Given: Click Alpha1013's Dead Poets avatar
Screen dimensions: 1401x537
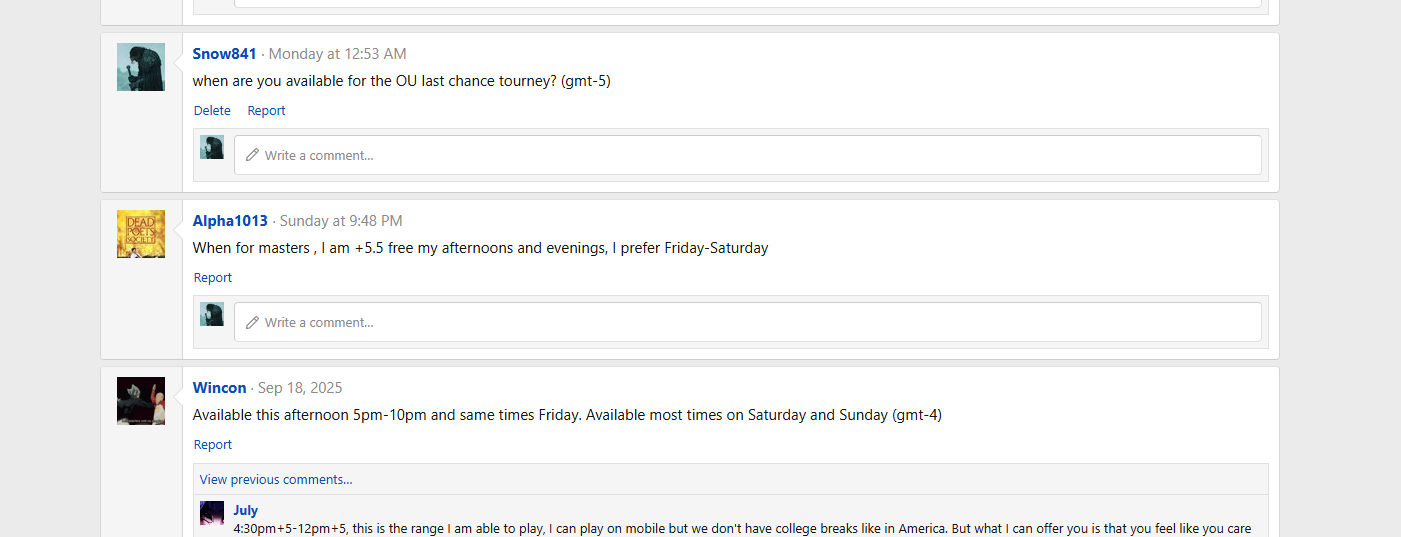Looking at the screenshot, I should coord(141,234).
